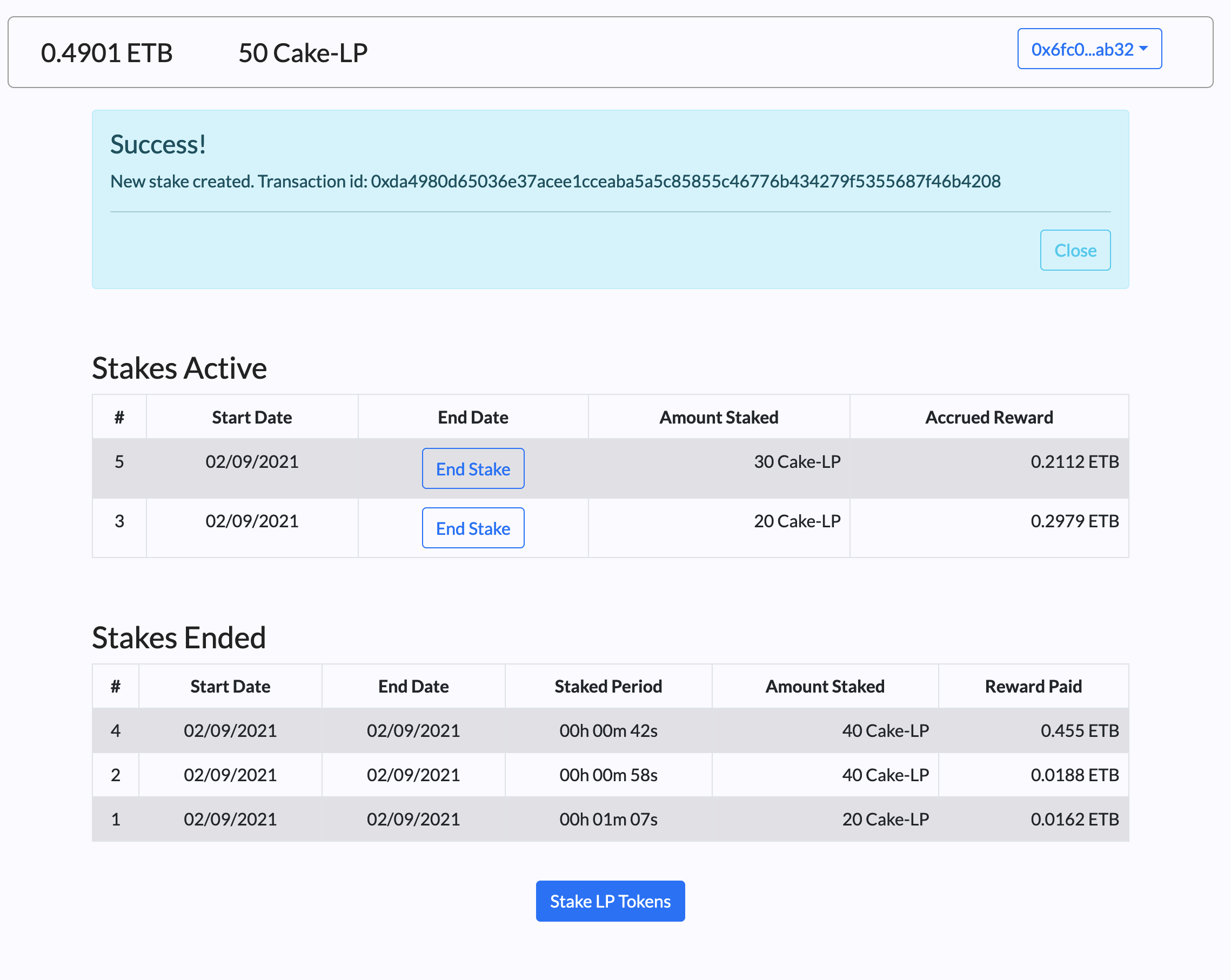Image resolution: width=1231 pixels, height=980 pixels.
Task: Click the Amount Staked header in Stakes Active
Action: pos(718,417)
